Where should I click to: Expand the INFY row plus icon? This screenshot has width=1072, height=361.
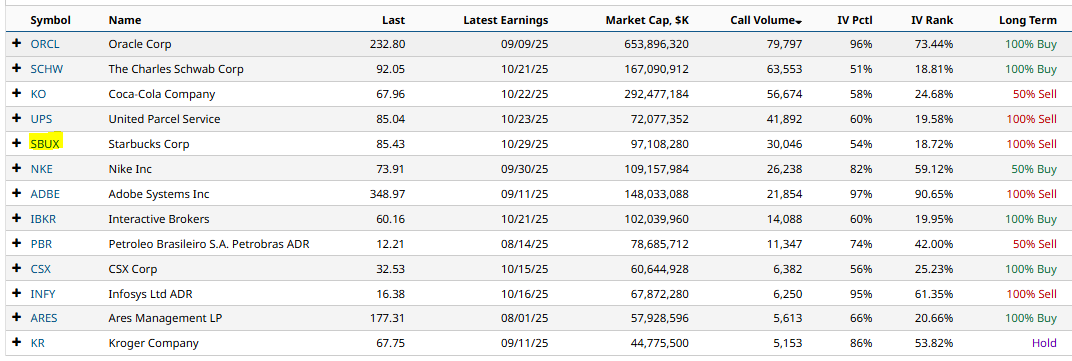17,294
